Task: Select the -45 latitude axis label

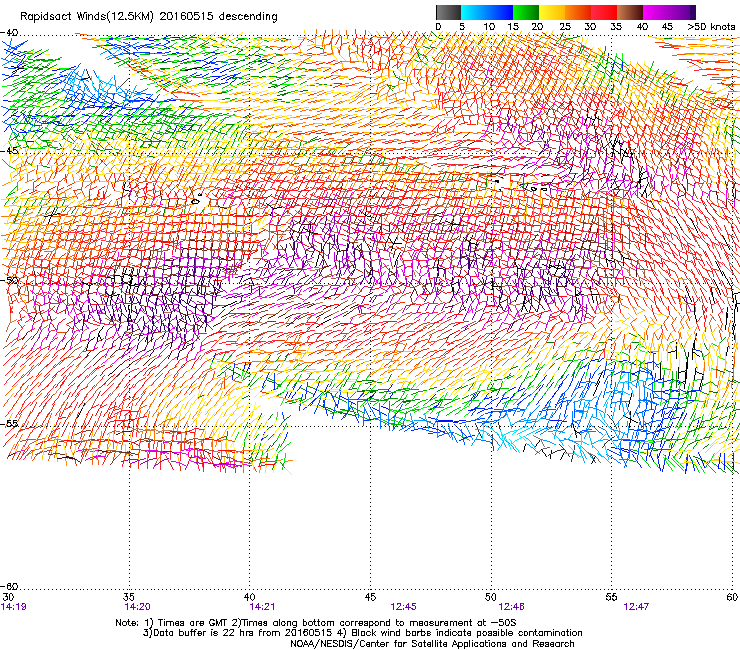Action: (x=9, y=151)
